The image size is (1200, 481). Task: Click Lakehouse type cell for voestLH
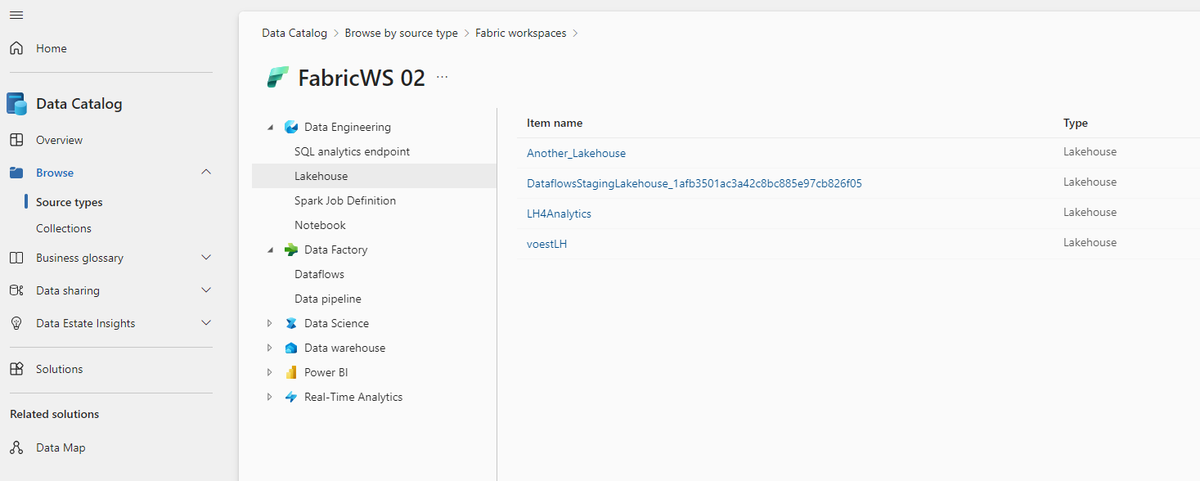[1090, 243]
